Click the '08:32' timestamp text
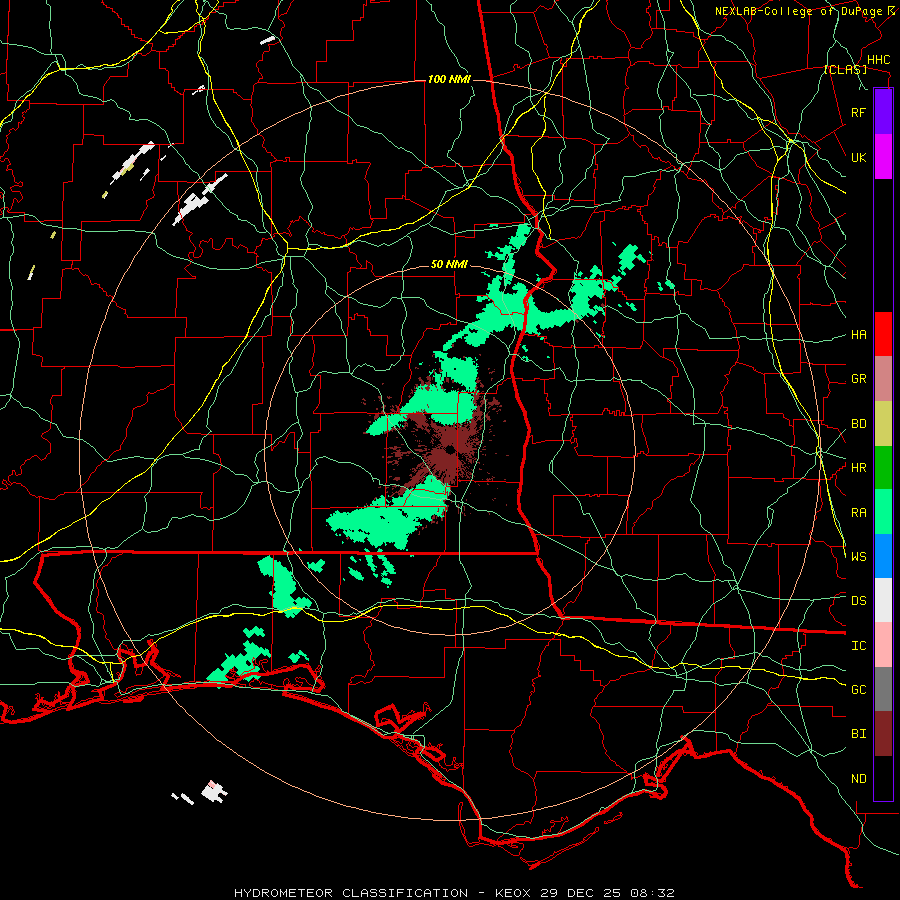This screenshot has width=900, height=900. click(651, 893)
